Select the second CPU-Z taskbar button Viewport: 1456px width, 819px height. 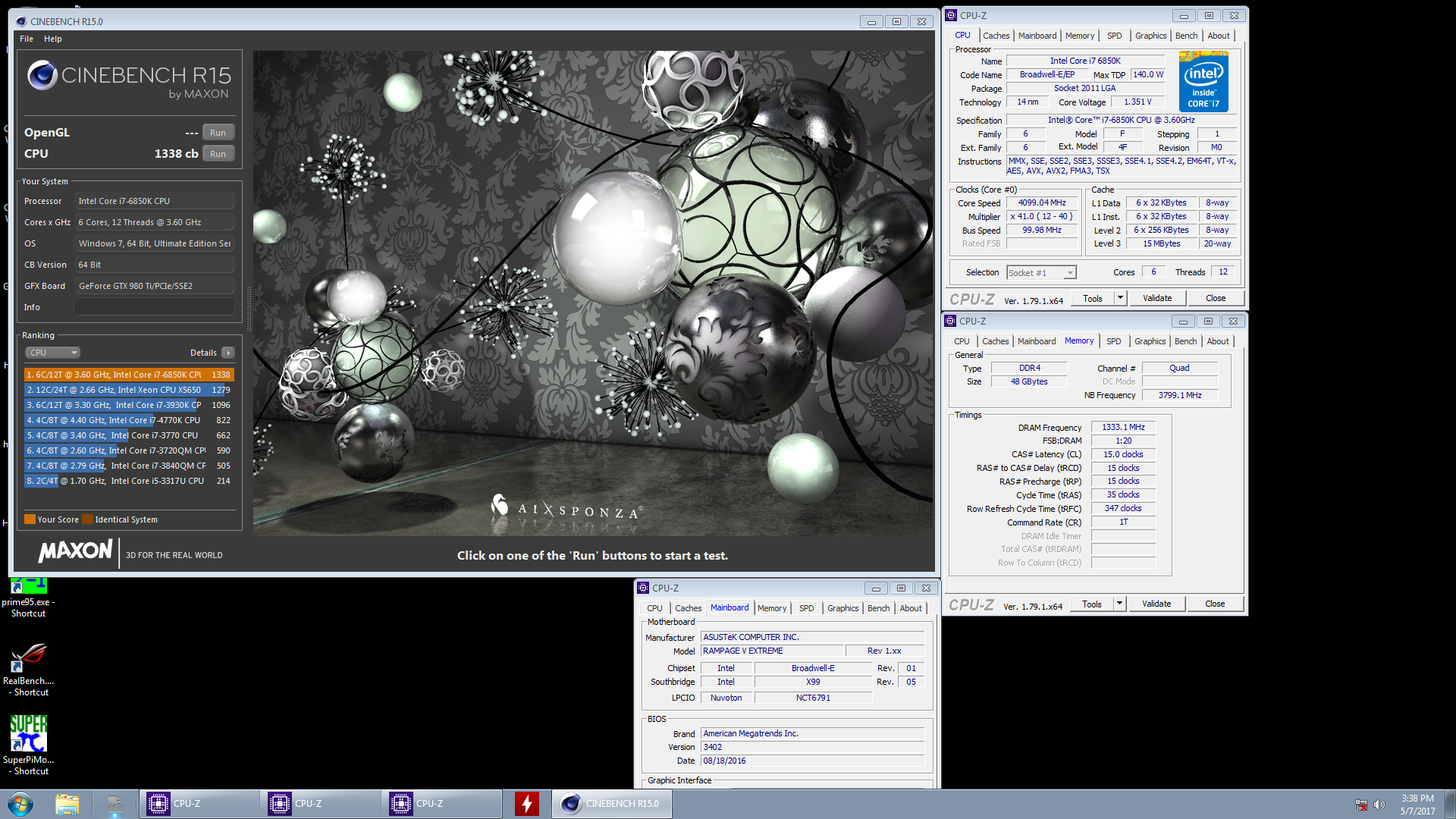(321, 804)
